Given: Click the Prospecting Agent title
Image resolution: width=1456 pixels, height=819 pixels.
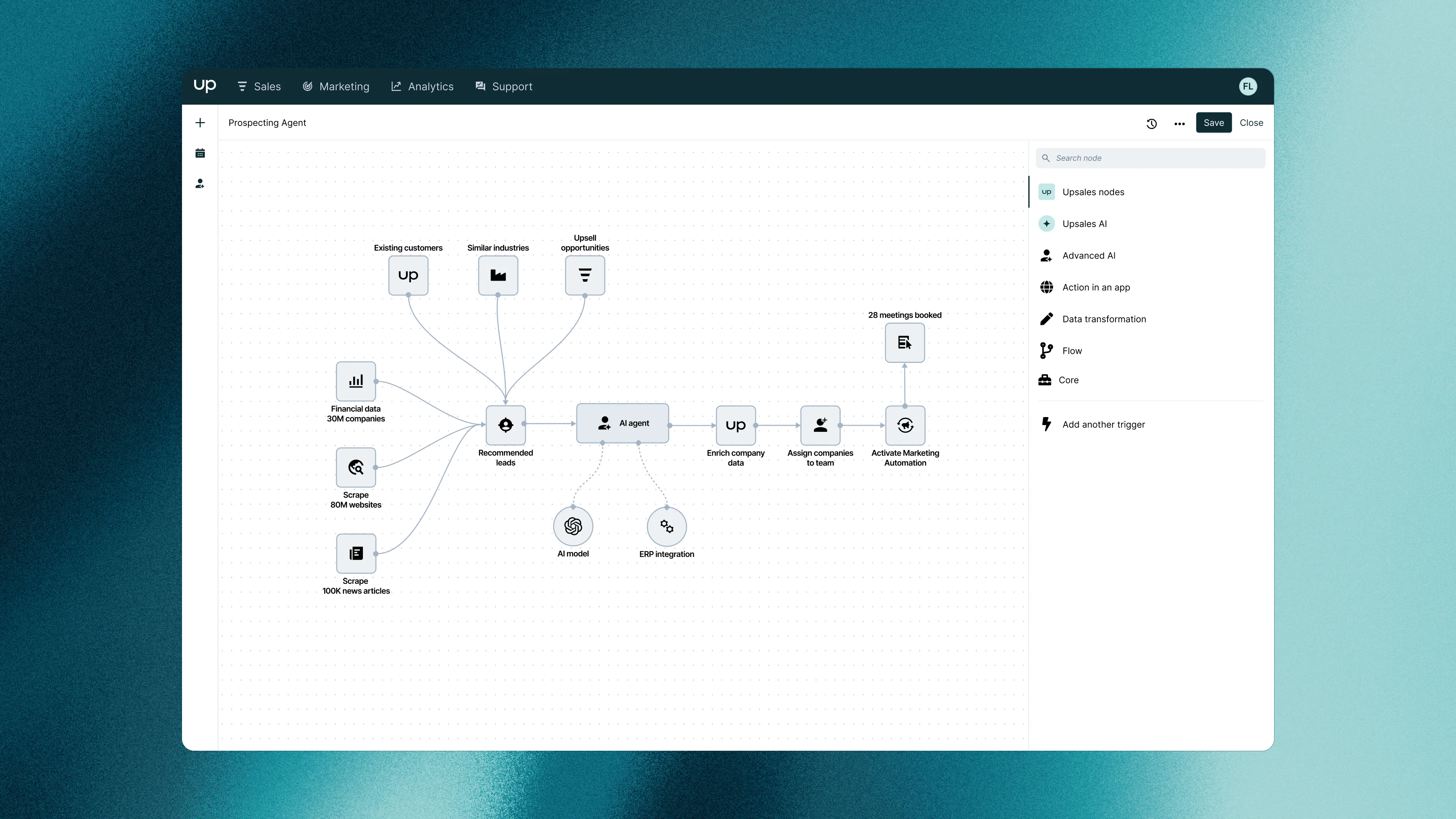Looking at the screenshot, I should pos(267,122).
